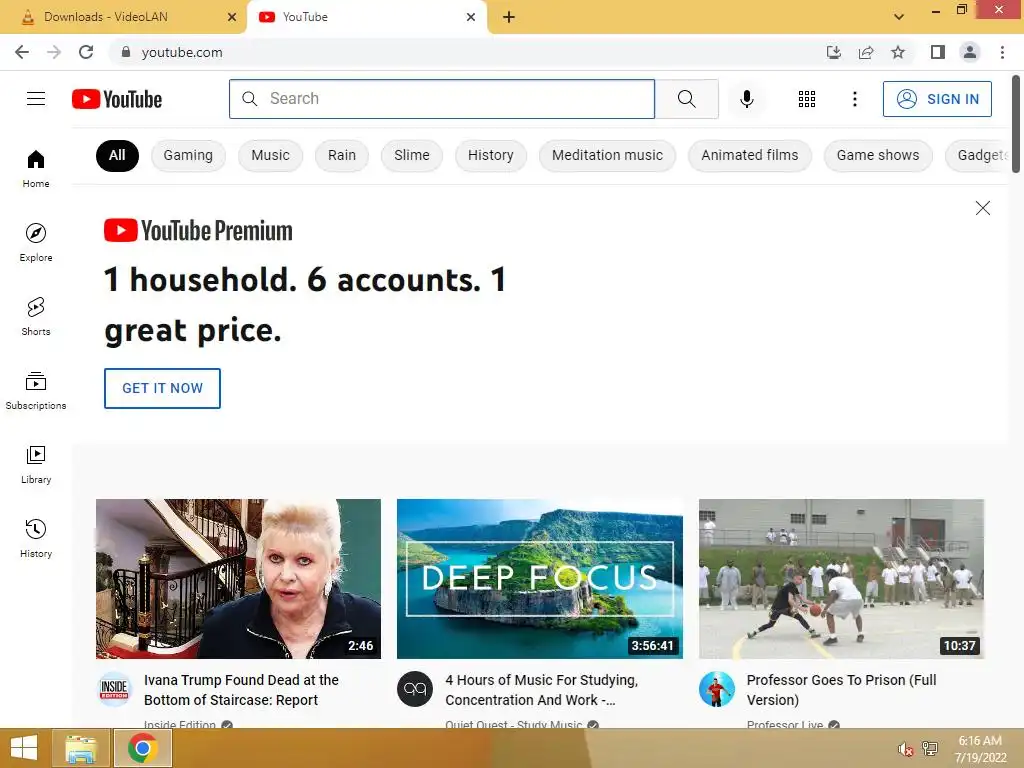
Task: Open Chrome's three-dot menu
Action: tap(1002, 52)
